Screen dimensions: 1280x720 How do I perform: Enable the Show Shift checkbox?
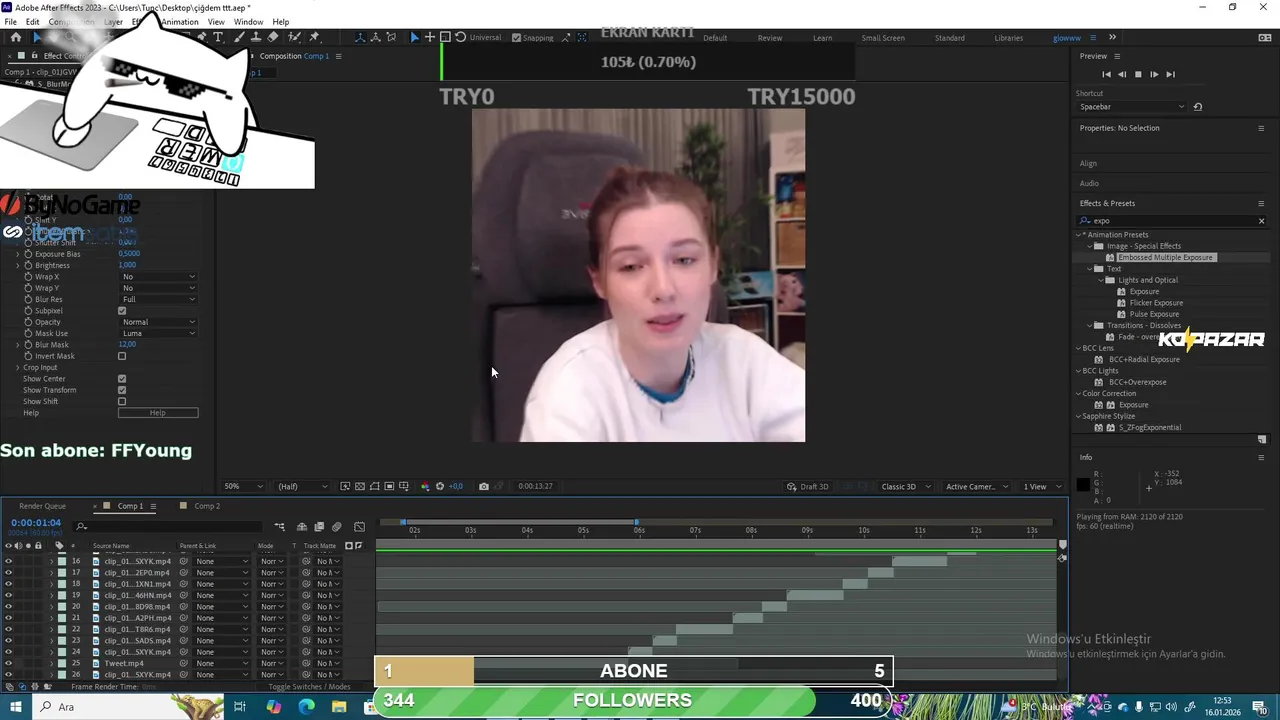(x=122, y=401)
